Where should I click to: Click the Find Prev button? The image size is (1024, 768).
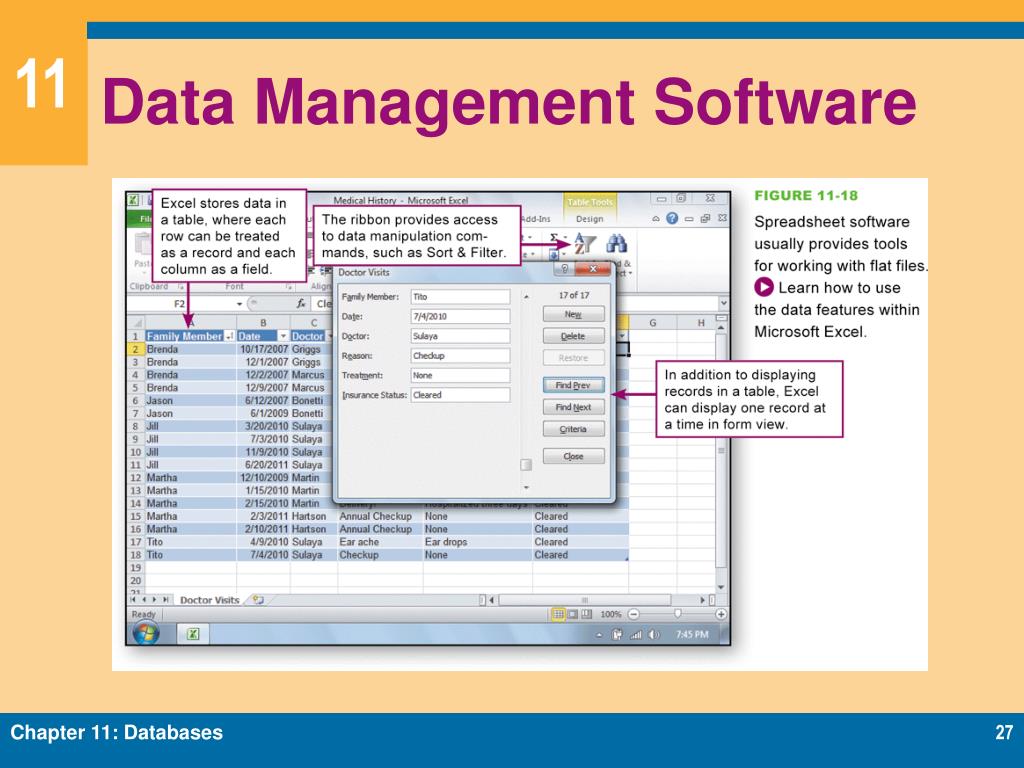(x=573, y=385)
